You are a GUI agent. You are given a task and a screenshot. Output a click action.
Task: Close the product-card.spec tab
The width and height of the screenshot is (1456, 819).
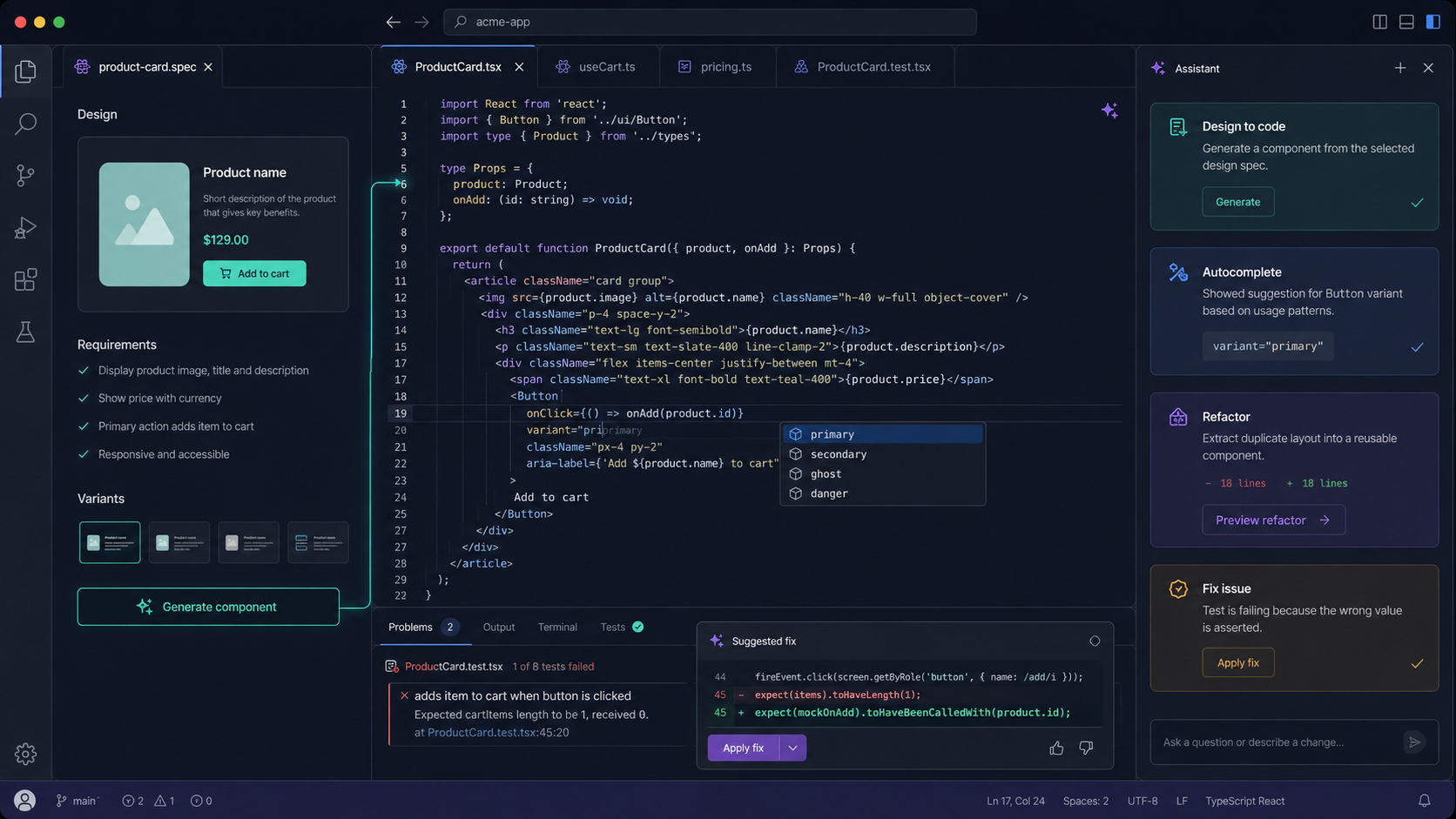click(x=208, y=67)
